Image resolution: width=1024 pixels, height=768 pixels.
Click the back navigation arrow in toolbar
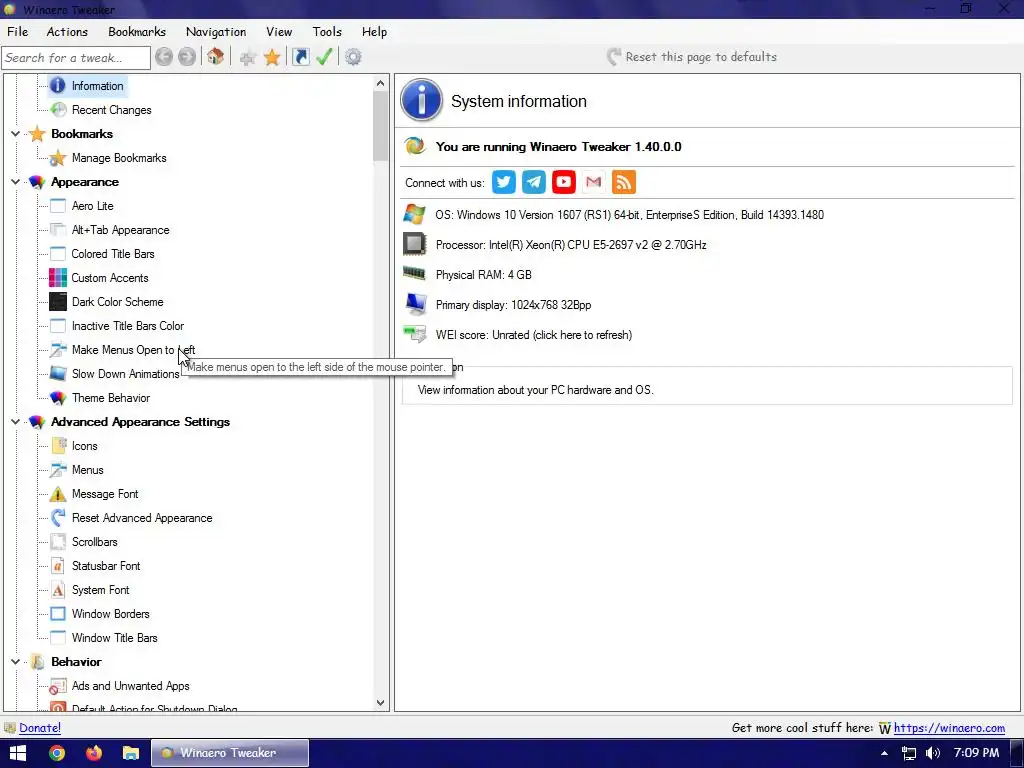[164, 57]
